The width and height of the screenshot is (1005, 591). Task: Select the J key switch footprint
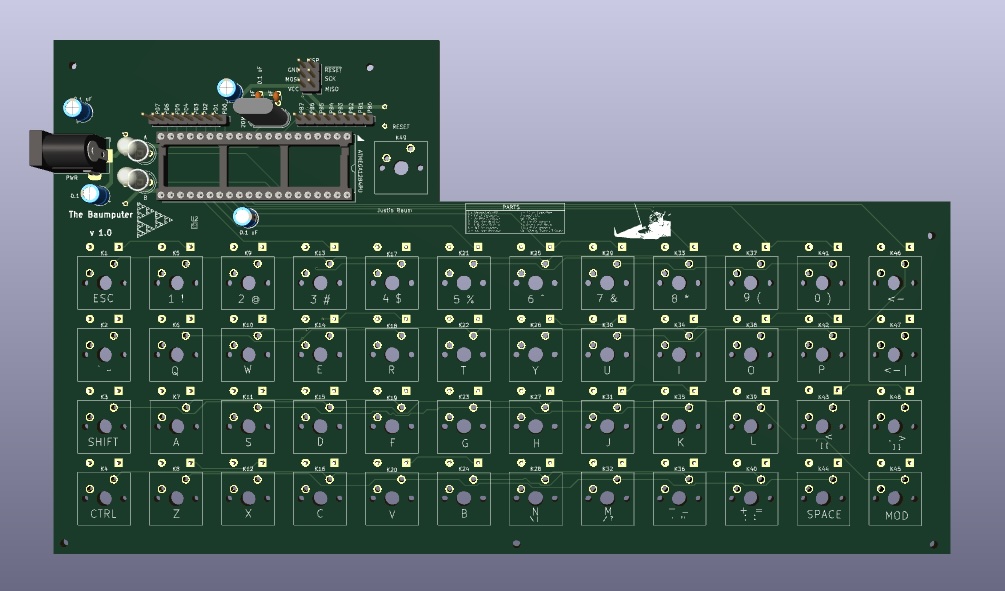[x=608, y=427]
